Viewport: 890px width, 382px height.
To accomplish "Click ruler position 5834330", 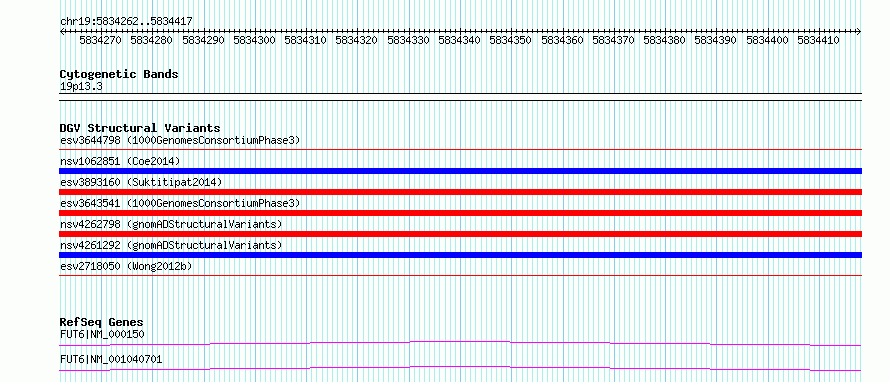I will [x=409, y=40].
